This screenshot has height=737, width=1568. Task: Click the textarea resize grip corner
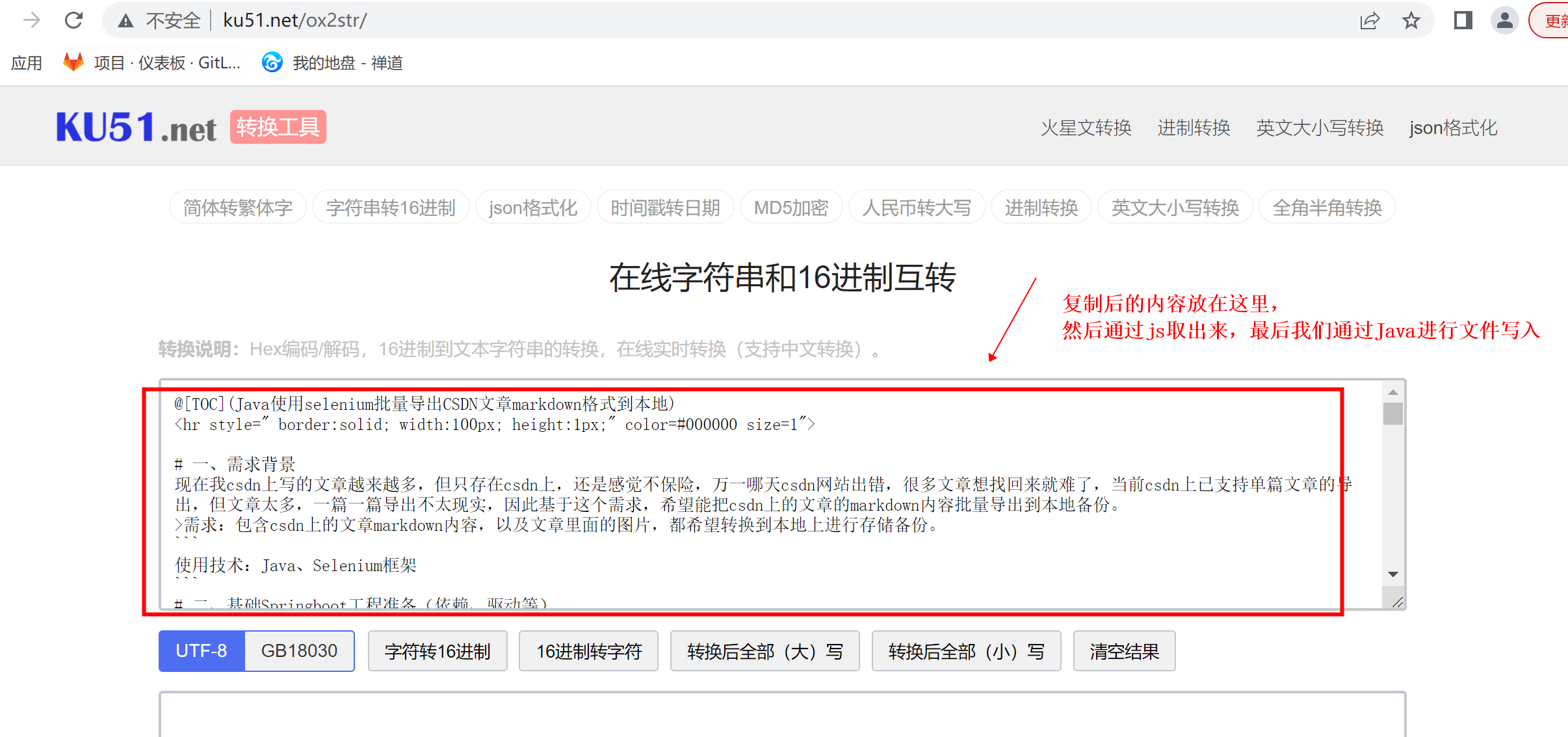click(1397, 602)
